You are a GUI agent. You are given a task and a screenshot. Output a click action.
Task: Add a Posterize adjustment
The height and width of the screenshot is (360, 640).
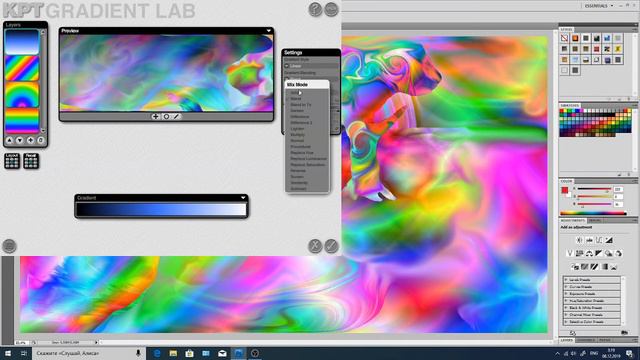584,267
